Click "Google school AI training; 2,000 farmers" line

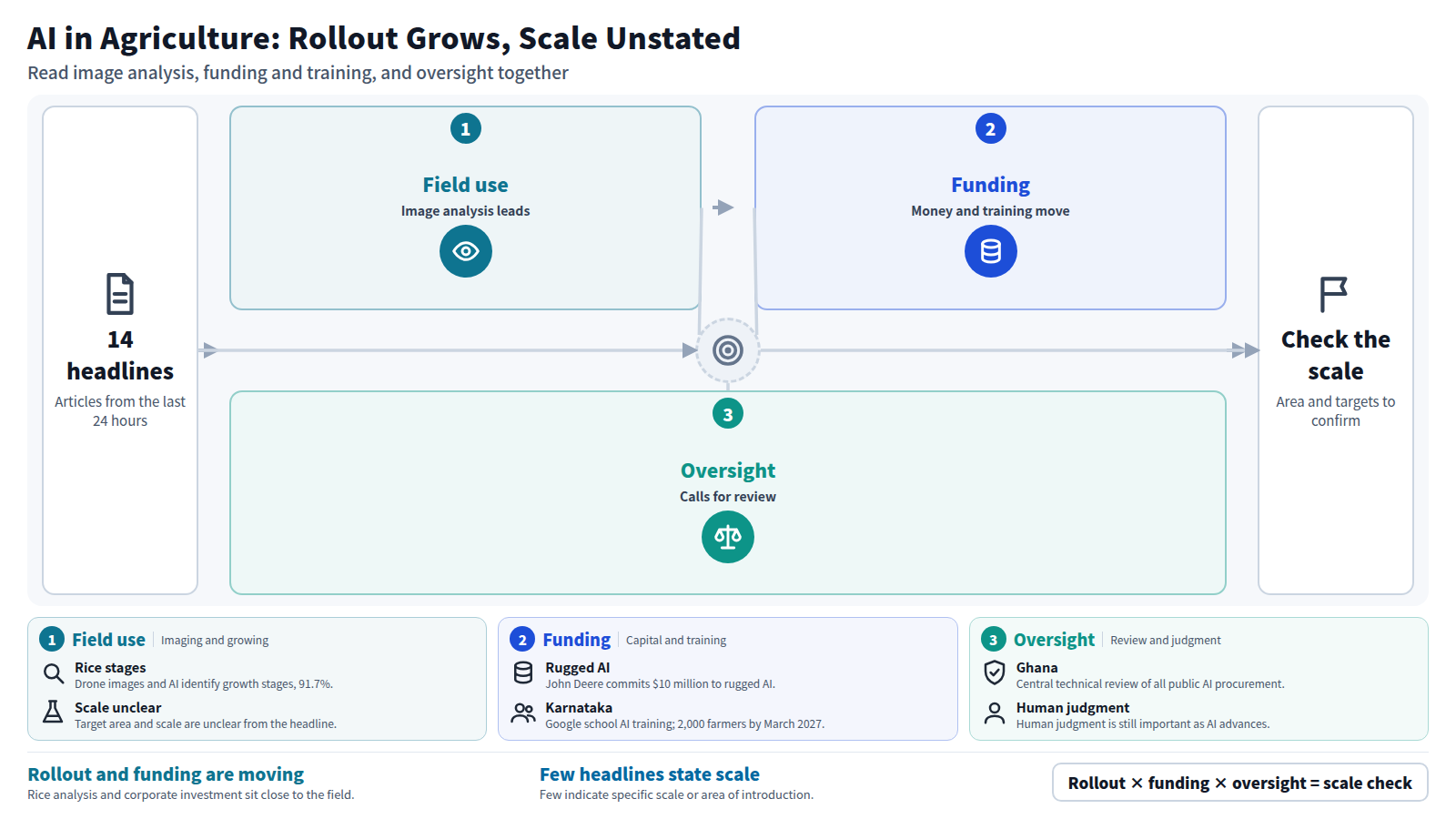pos(684,724)
